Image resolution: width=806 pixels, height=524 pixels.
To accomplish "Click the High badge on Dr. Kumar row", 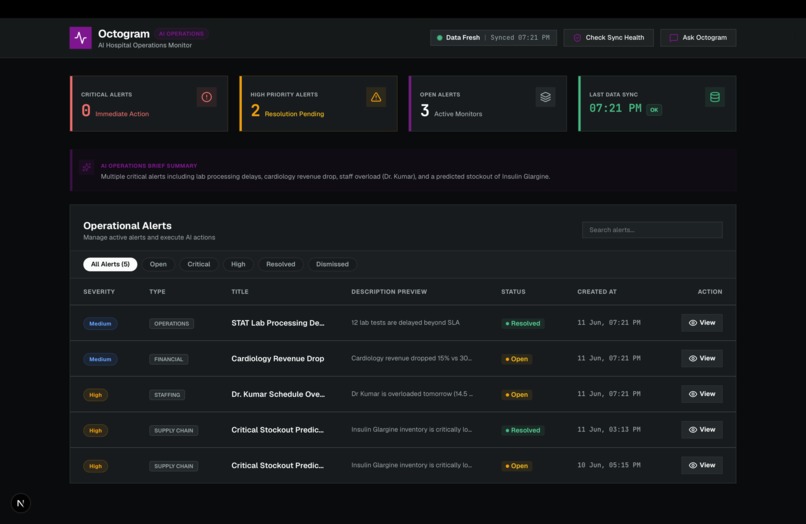I will click(96, 395).
